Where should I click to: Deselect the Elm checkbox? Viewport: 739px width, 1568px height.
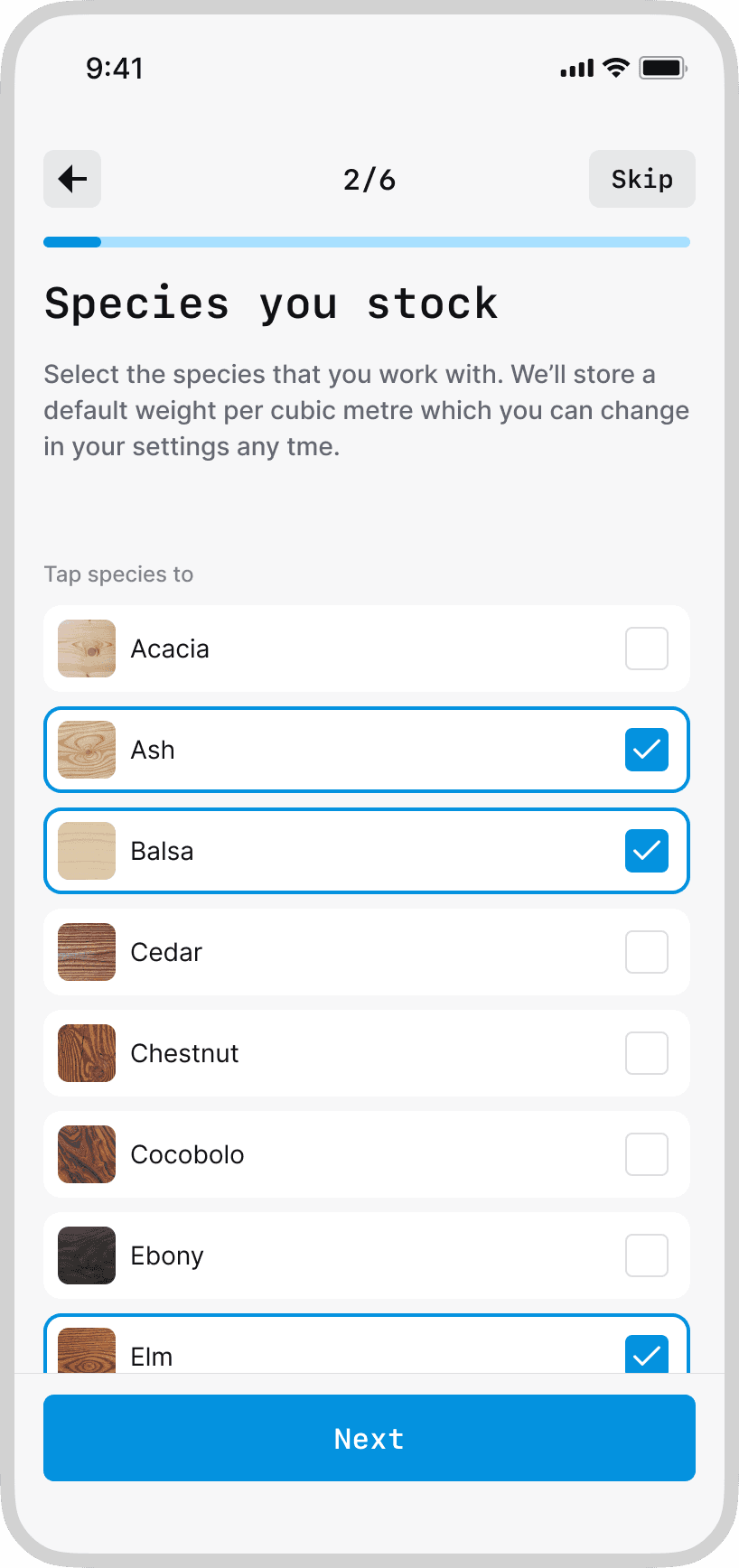tap(647, 1354)
